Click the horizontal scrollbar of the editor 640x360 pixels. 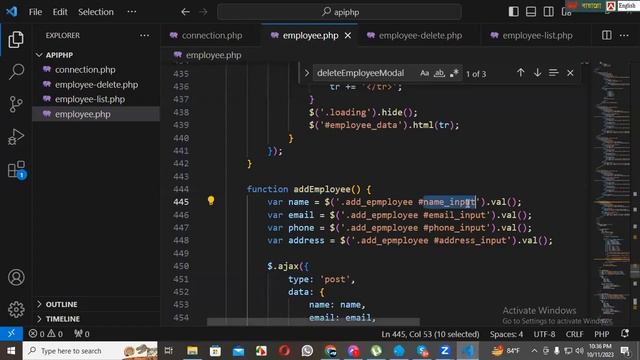313,322
